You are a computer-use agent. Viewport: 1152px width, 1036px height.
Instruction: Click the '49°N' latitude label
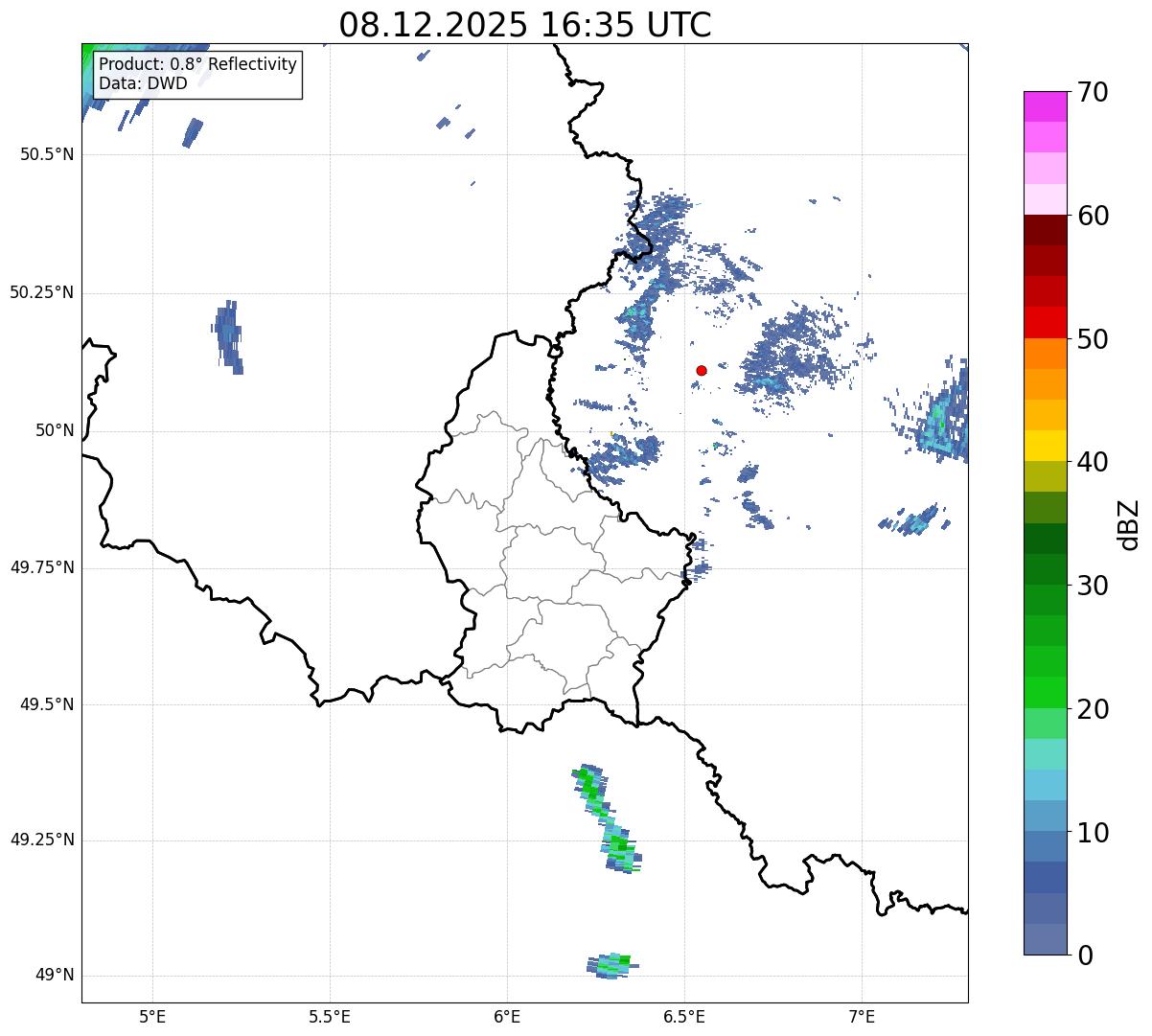55,976
